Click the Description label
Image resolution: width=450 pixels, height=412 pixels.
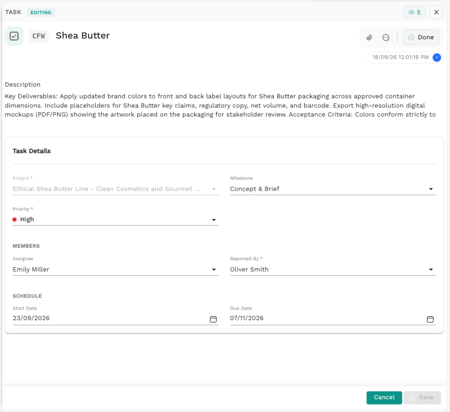(23, 85)
